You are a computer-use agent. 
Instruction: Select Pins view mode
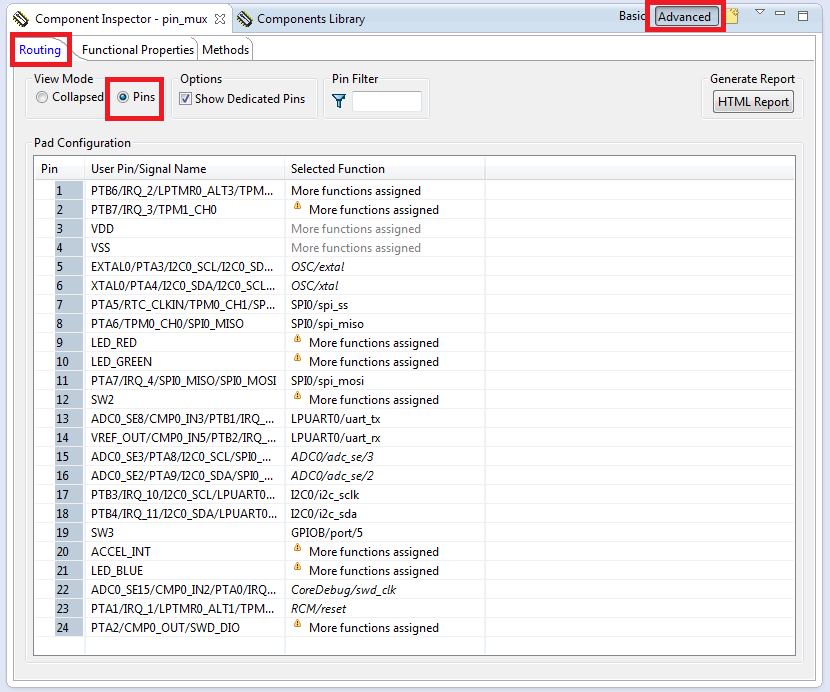pos(123,97)
